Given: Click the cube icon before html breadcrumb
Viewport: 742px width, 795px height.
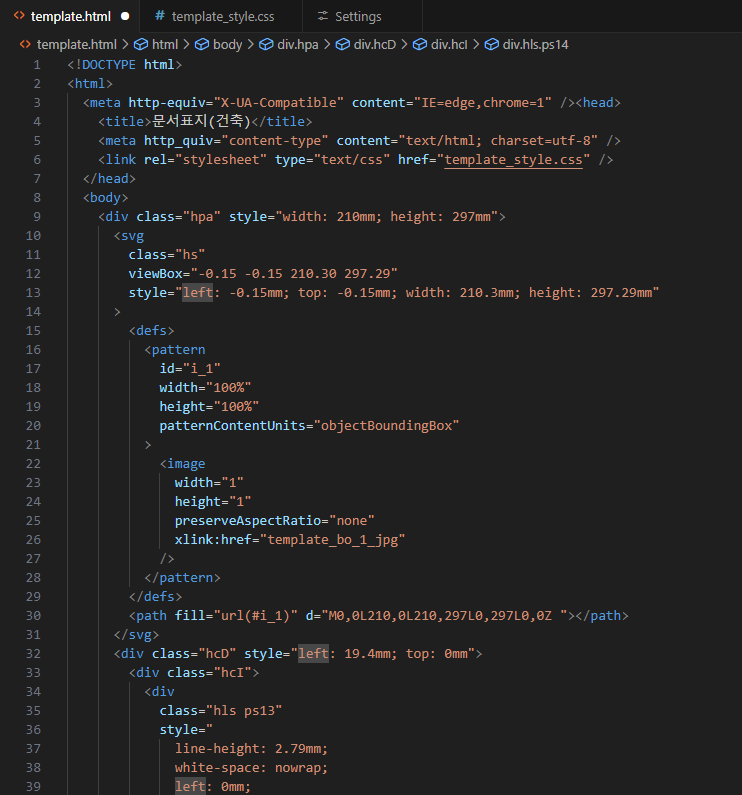Looking at the screenshot, I should [x=140, y=45].
